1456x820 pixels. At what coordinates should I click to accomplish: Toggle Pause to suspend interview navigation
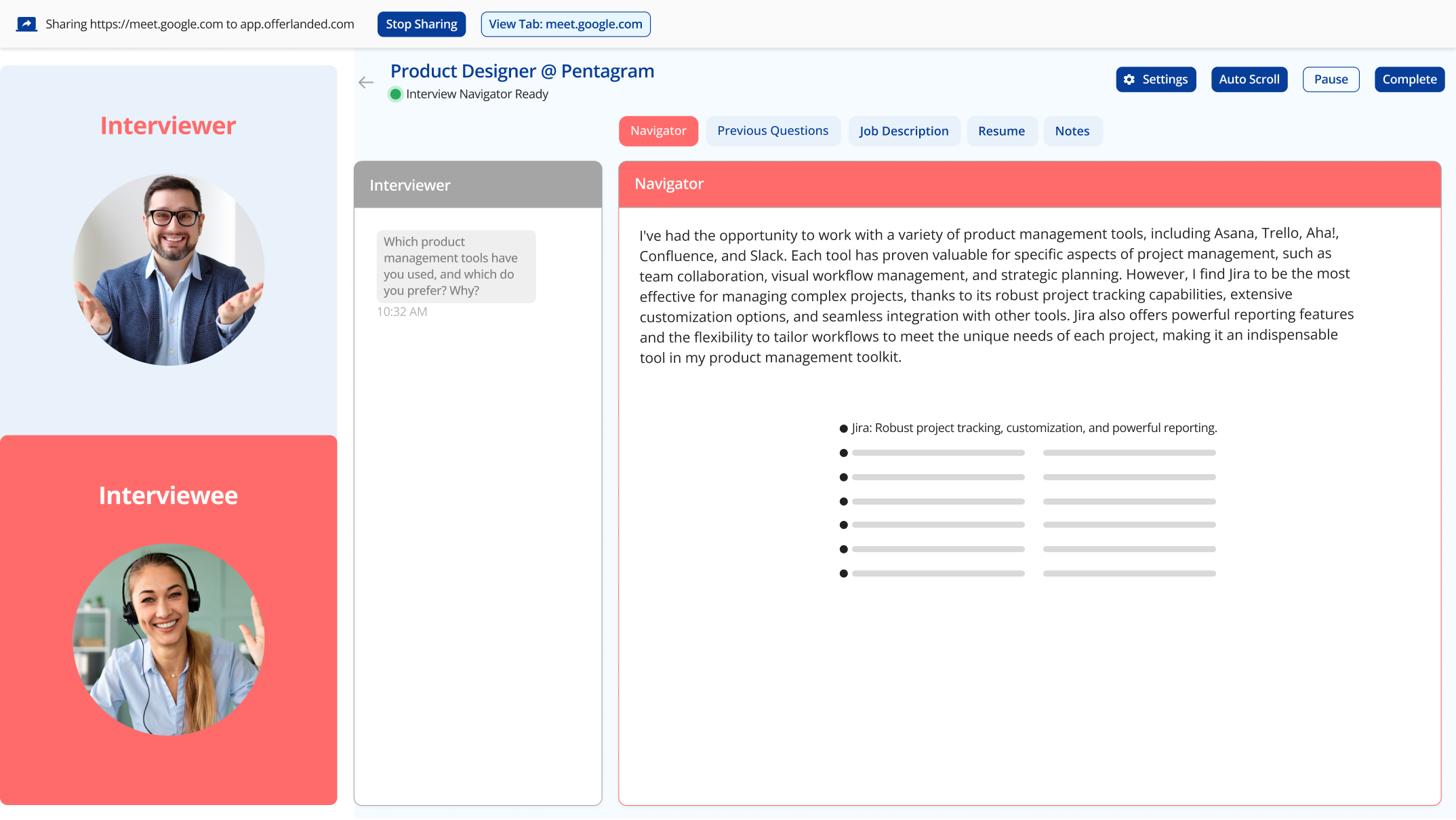tap(1330, 79)
